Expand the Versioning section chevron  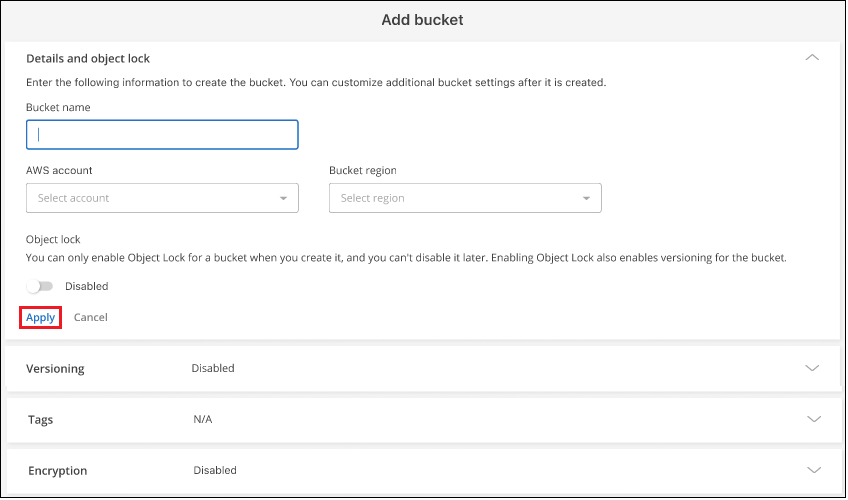(812, 368)
